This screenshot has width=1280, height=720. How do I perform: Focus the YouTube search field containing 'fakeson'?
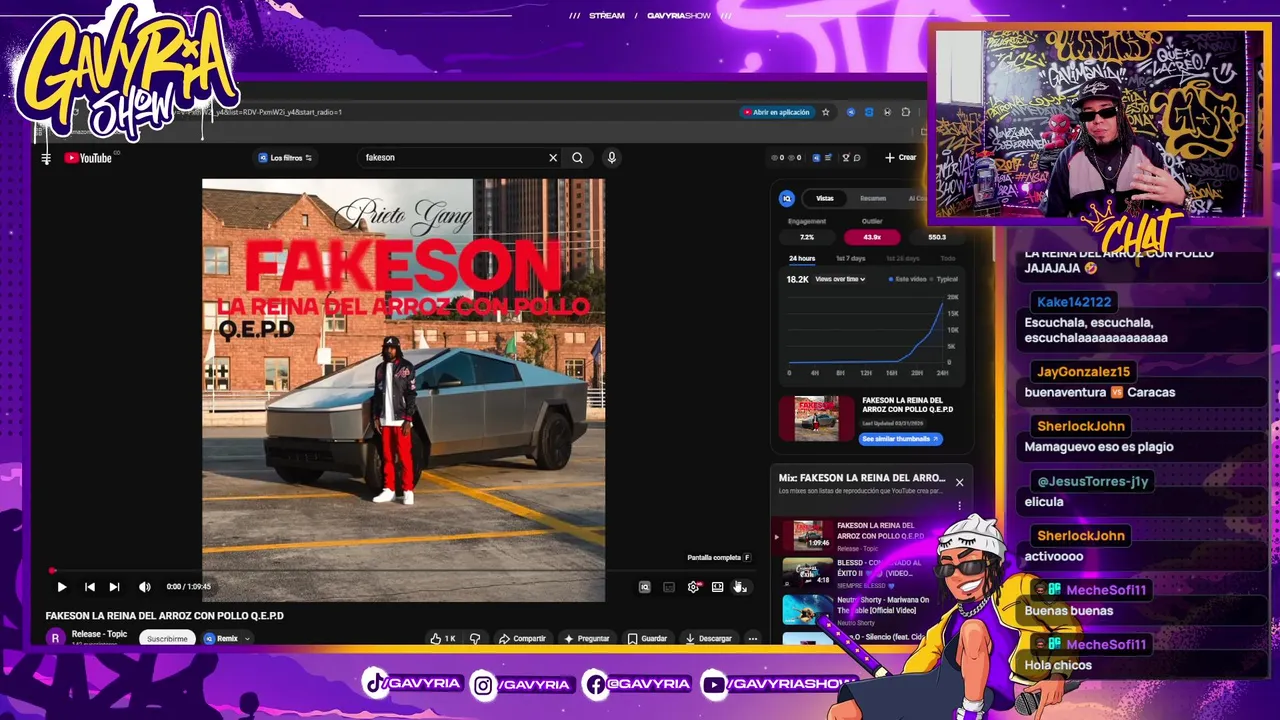[x=452, y=158]
